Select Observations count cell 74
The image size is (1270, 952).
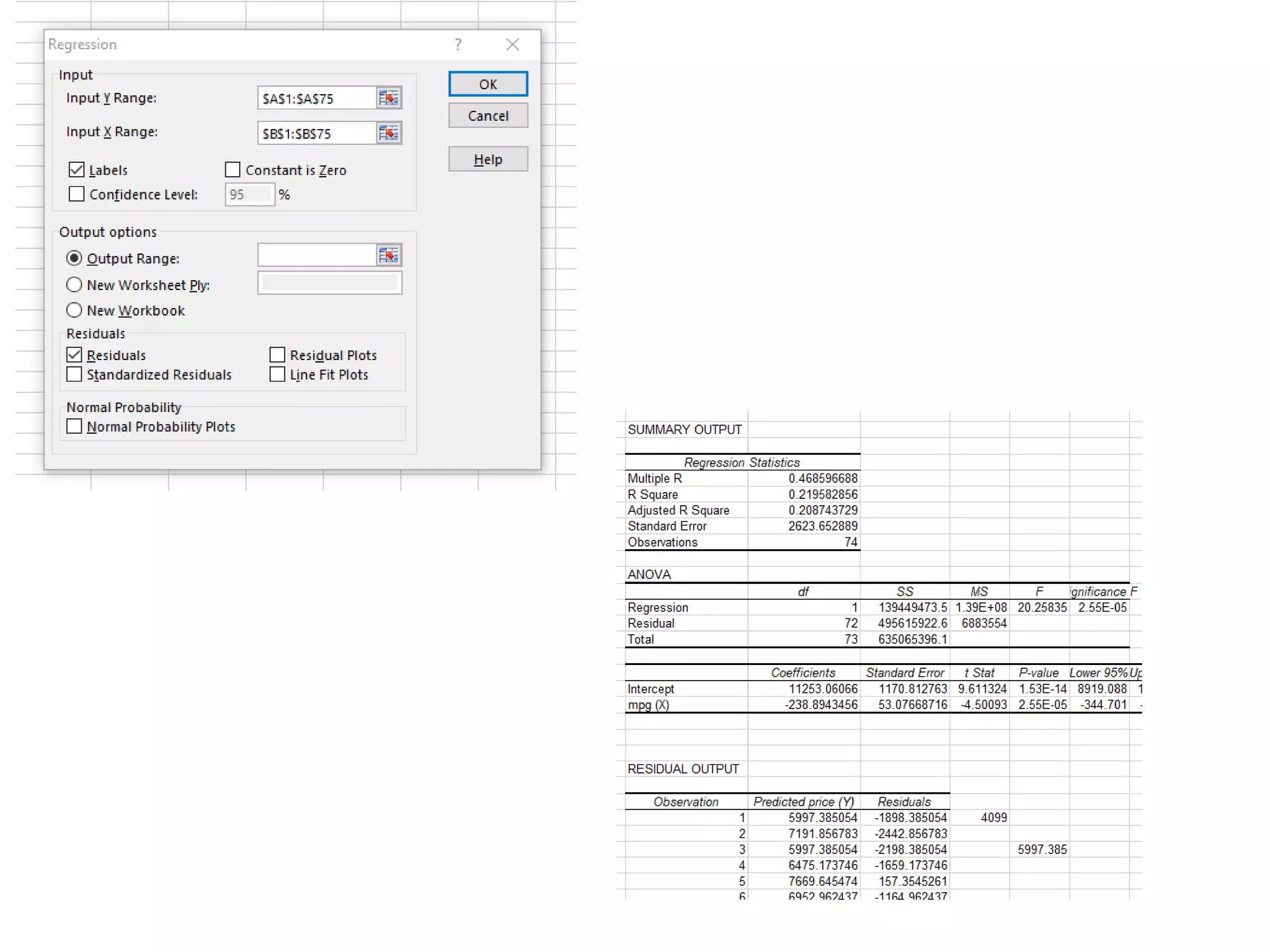(804, 542)
